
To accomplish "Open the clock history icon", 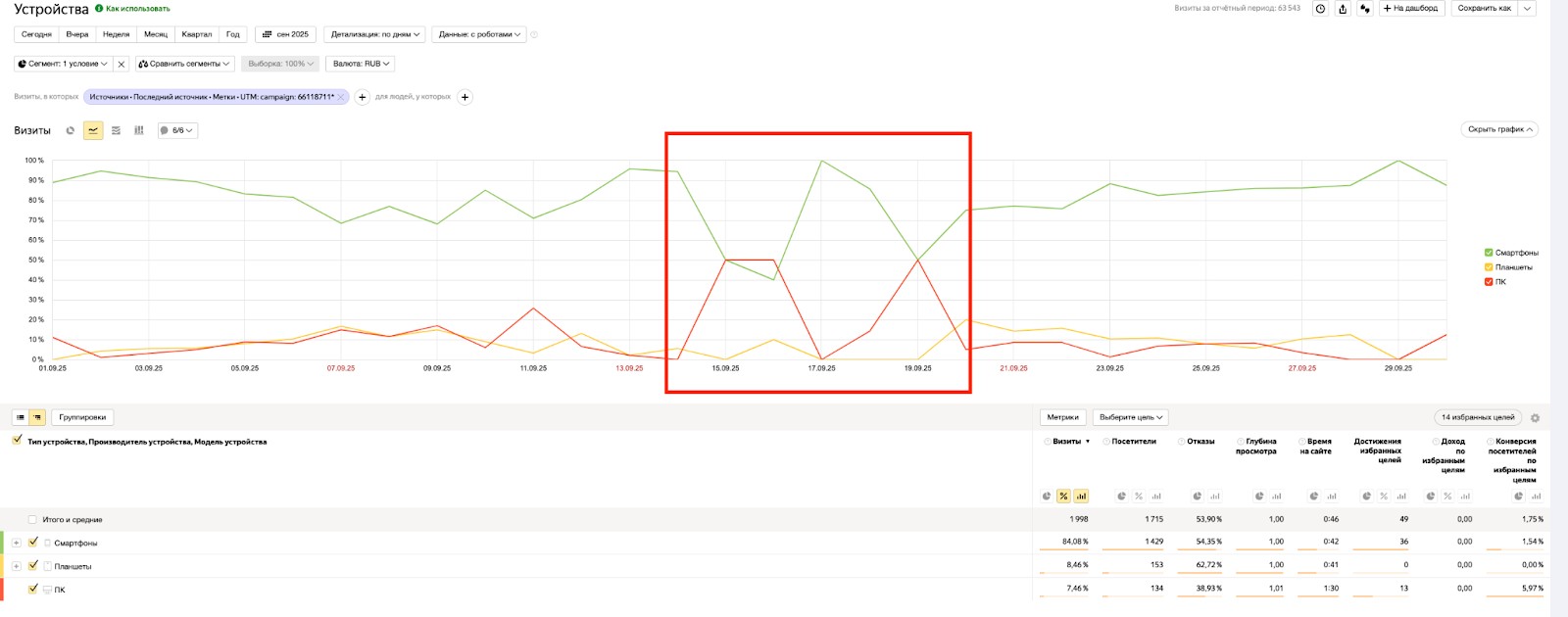I will 1320,9.
